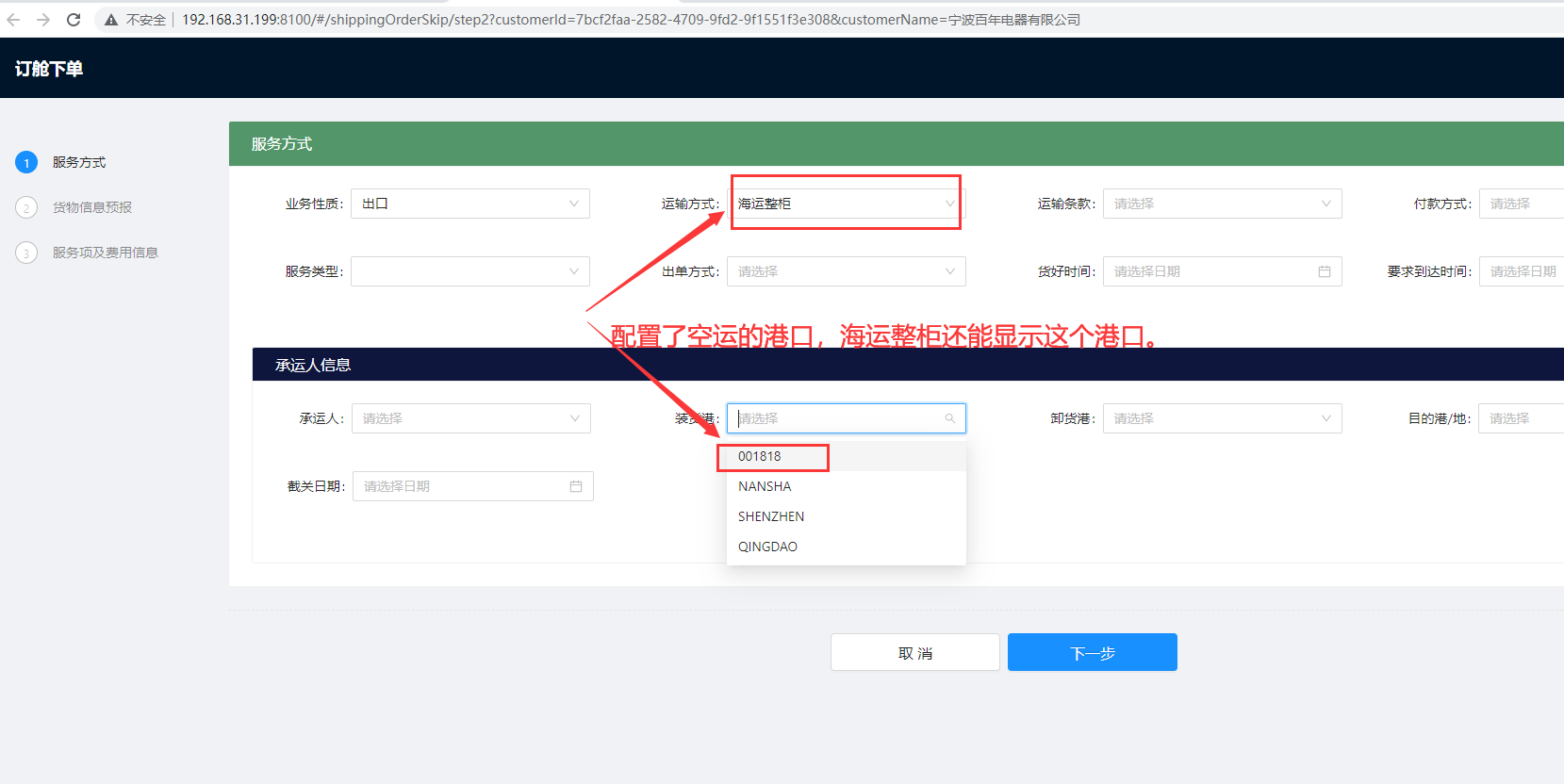This screenshot has width=1564, height=784.
Task: Click the 下一步 button
Action: click(x=1092, y=652)
